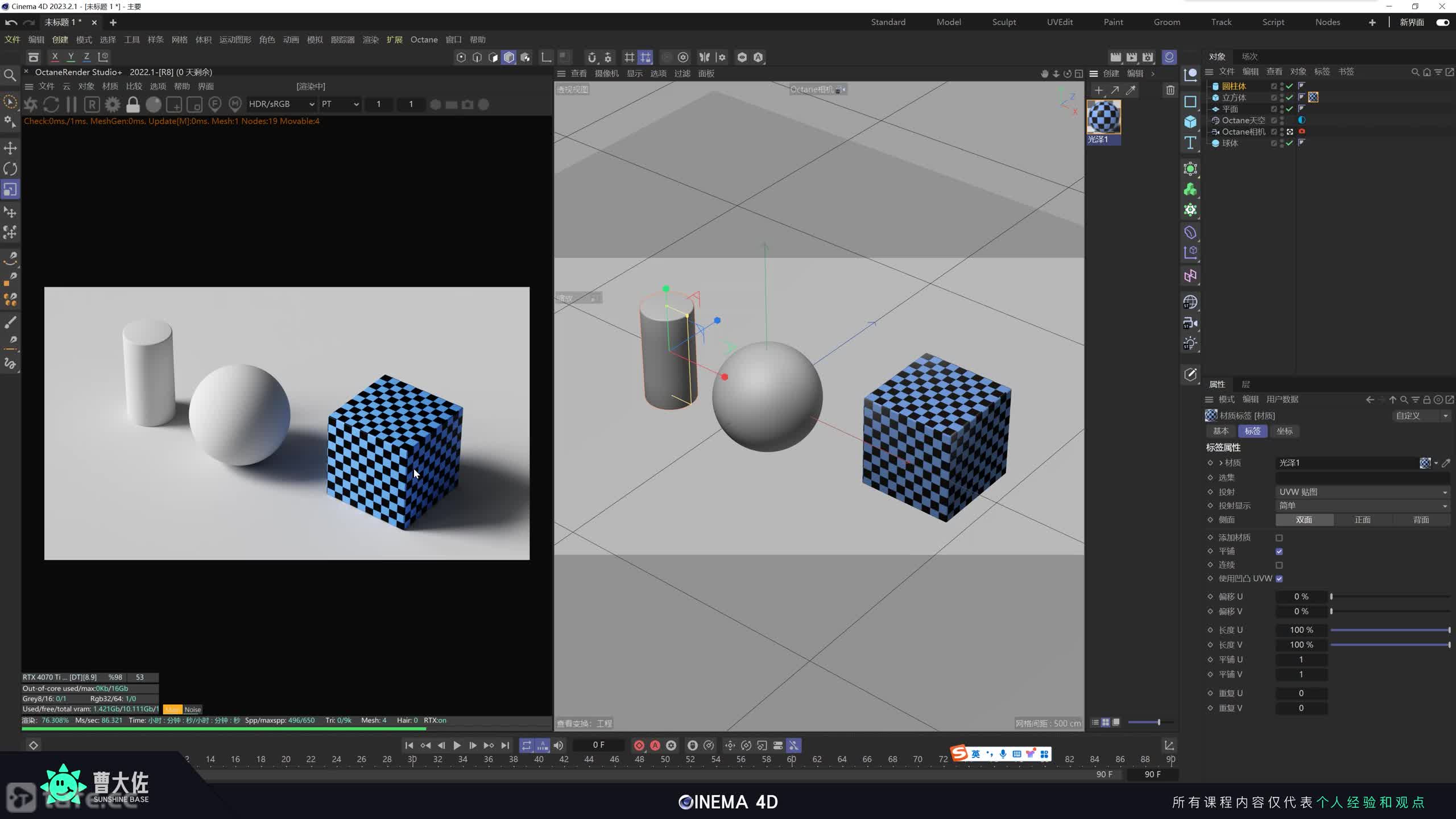
Task: Select the Rotate tool in left toolbar
Action: click(10, 169)
